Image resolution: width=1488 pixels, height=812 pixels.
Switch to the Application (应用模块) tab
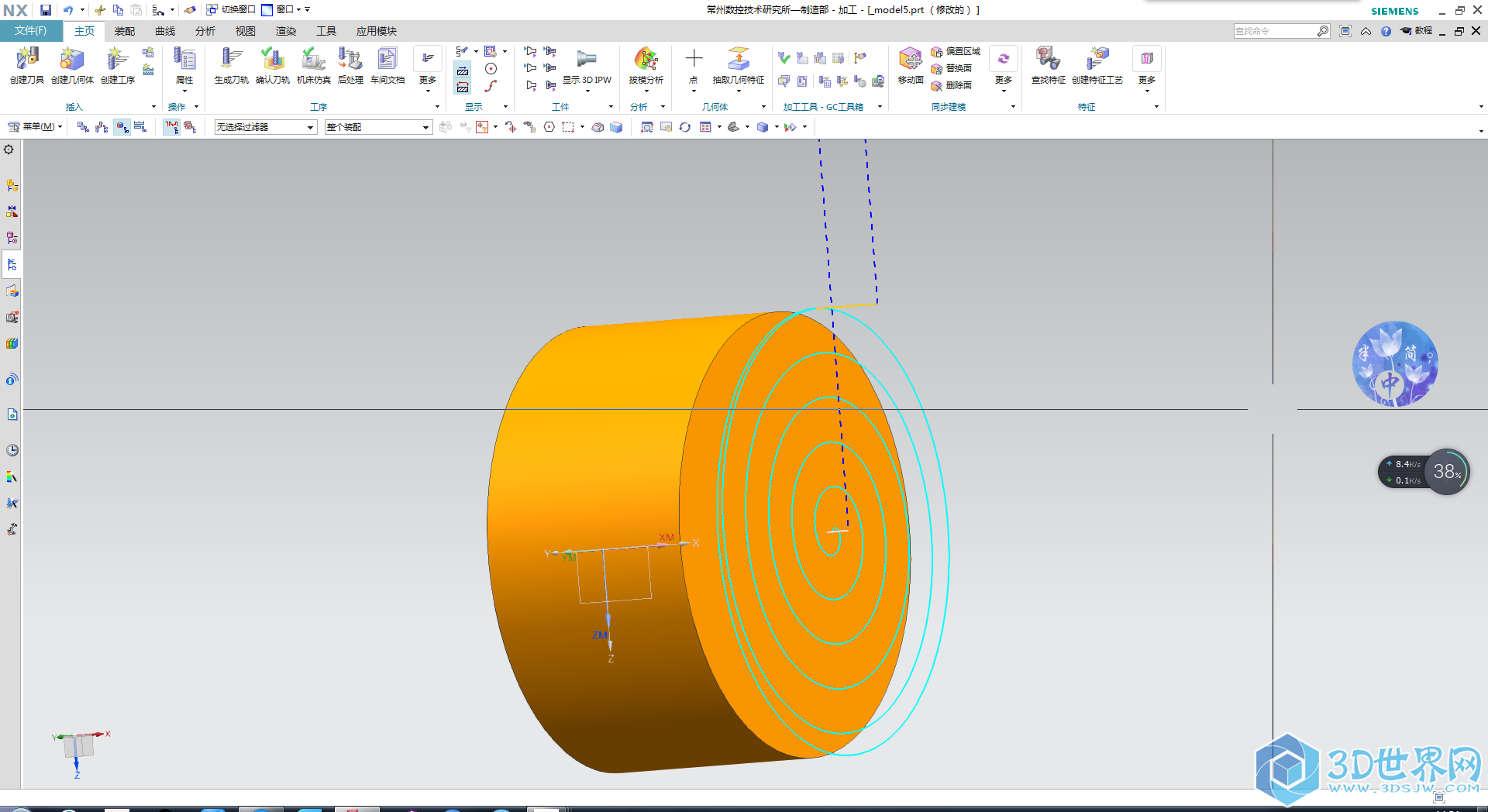pos(377,31)
